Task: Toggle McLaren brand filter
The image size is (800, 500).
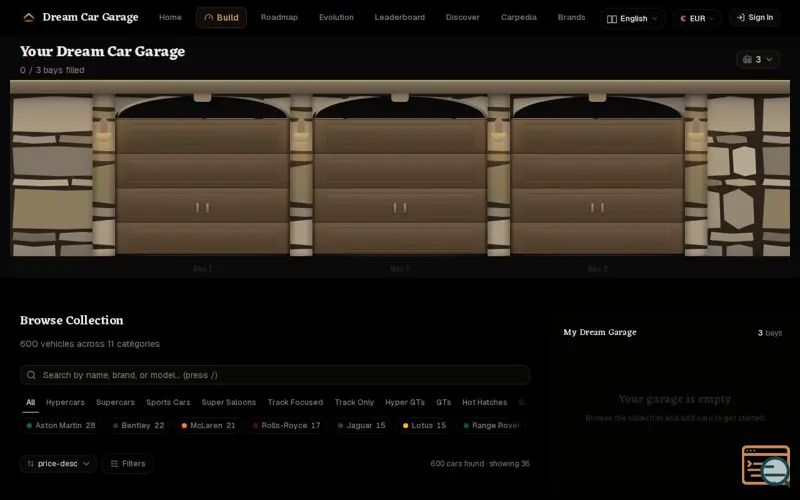Action: (208, 426)
